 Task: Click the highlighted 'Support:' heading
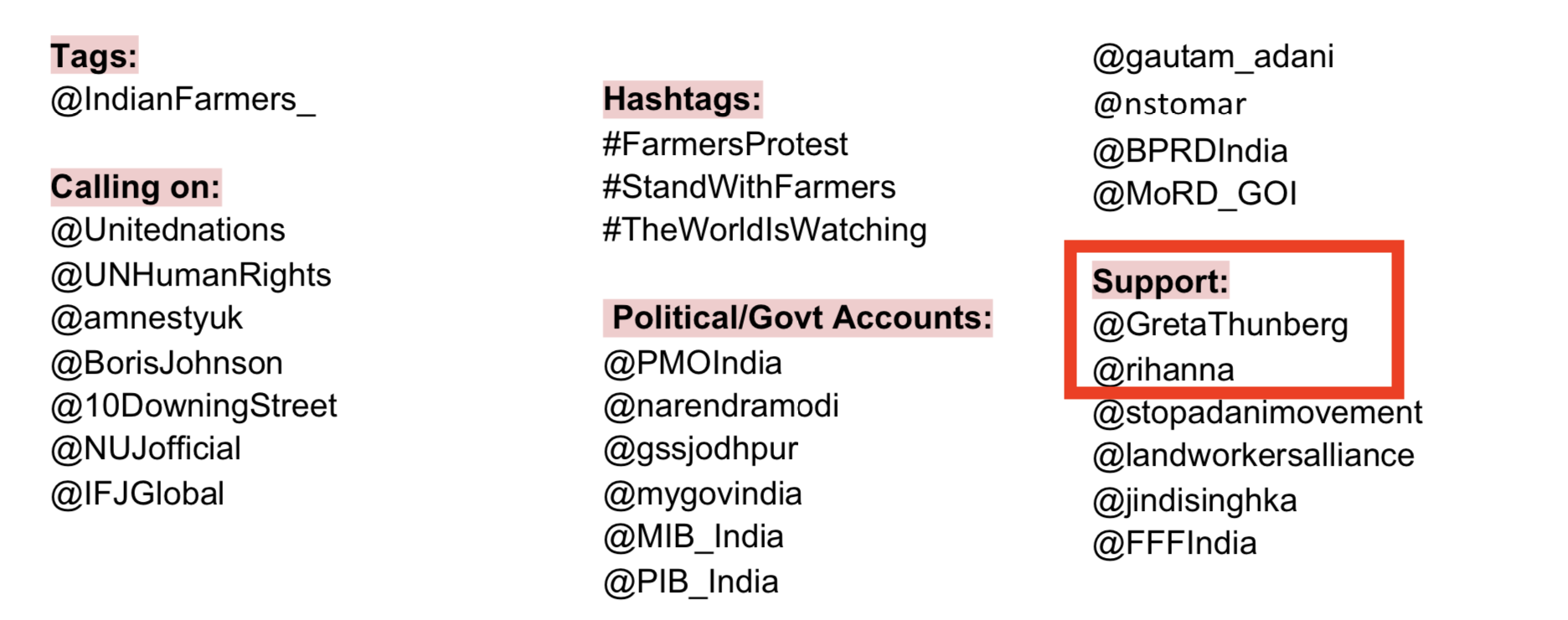click(1160, 282)
